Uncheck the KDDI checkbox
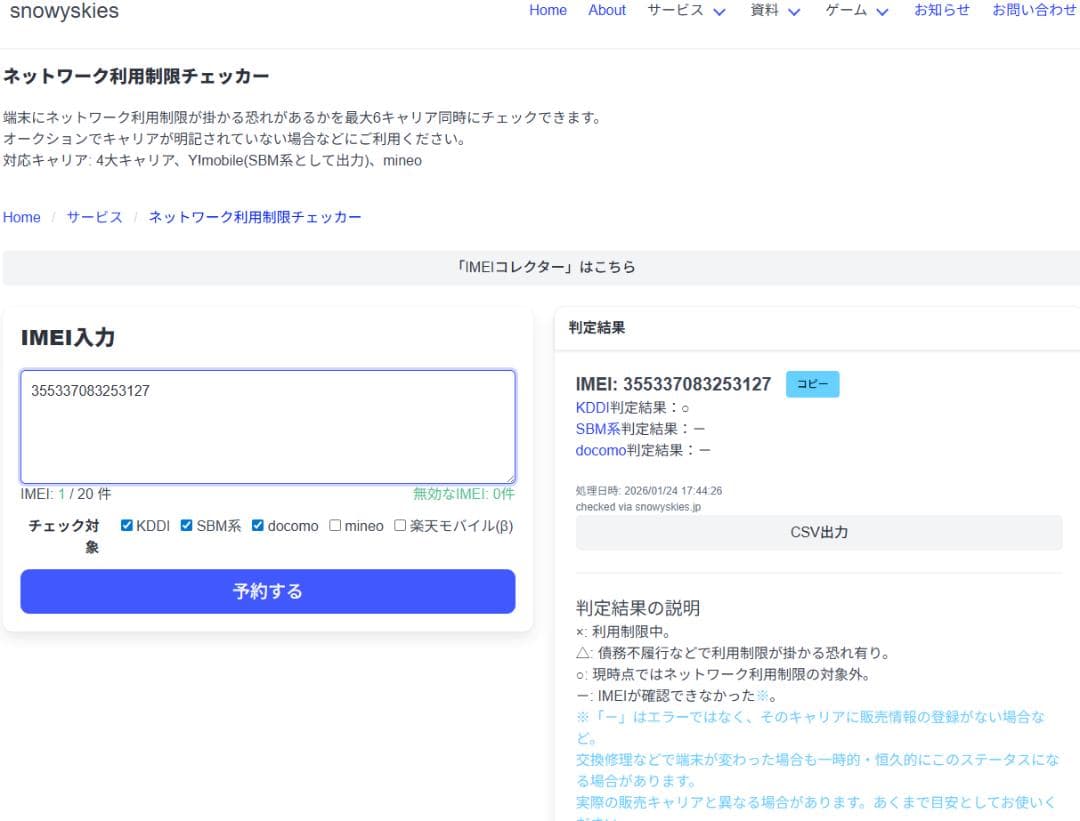Image resolution: width=1080 pixels, height=821 pixels. click(126, 524)
